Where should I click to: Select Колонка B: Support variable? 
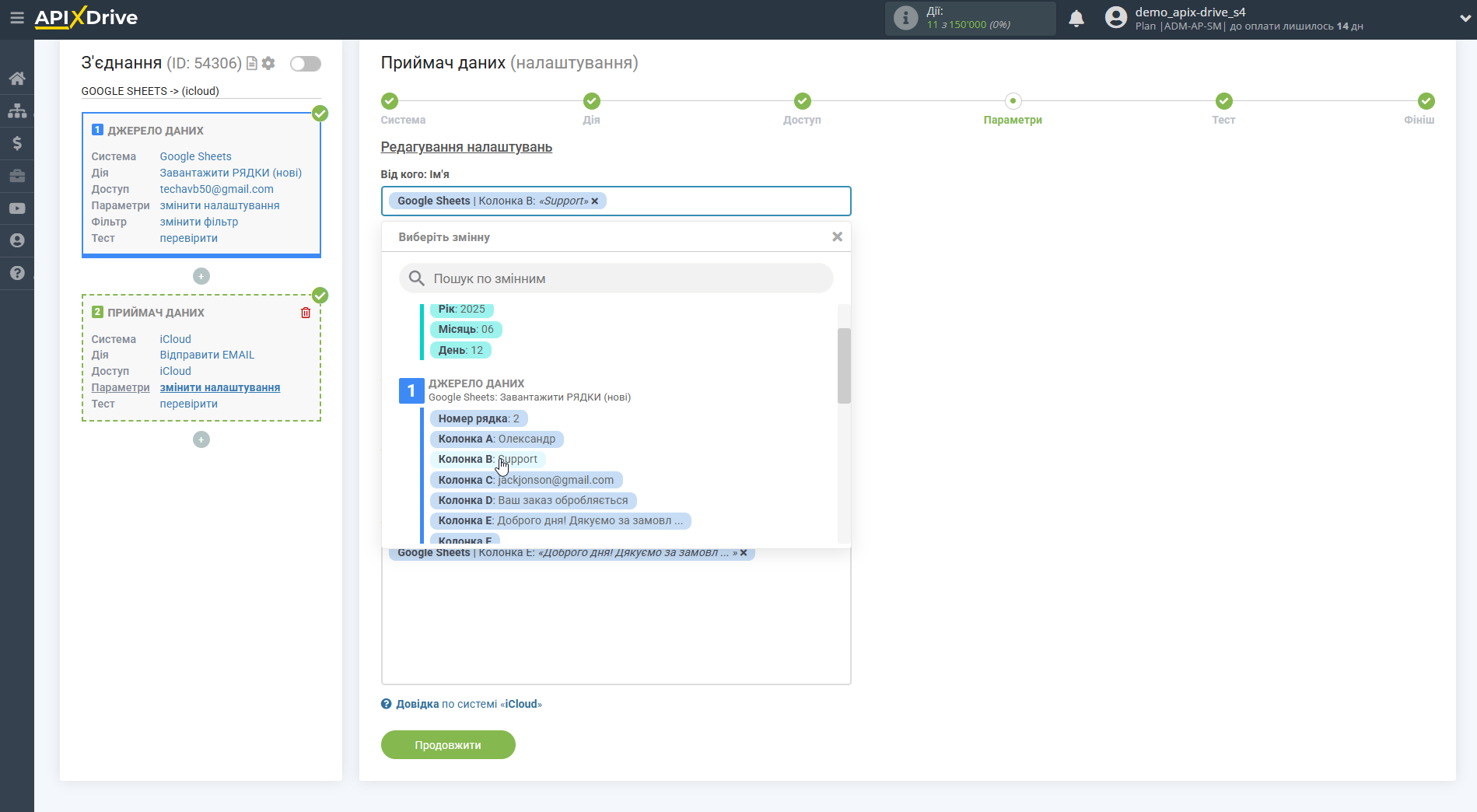pos(487,459)
